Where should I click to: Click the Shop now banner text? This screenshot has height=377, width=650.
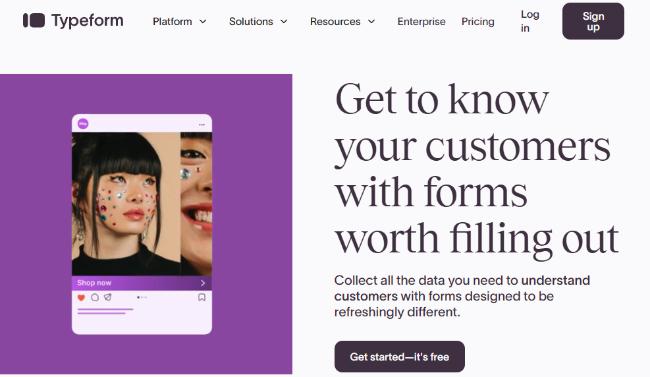tap(94, 283)
